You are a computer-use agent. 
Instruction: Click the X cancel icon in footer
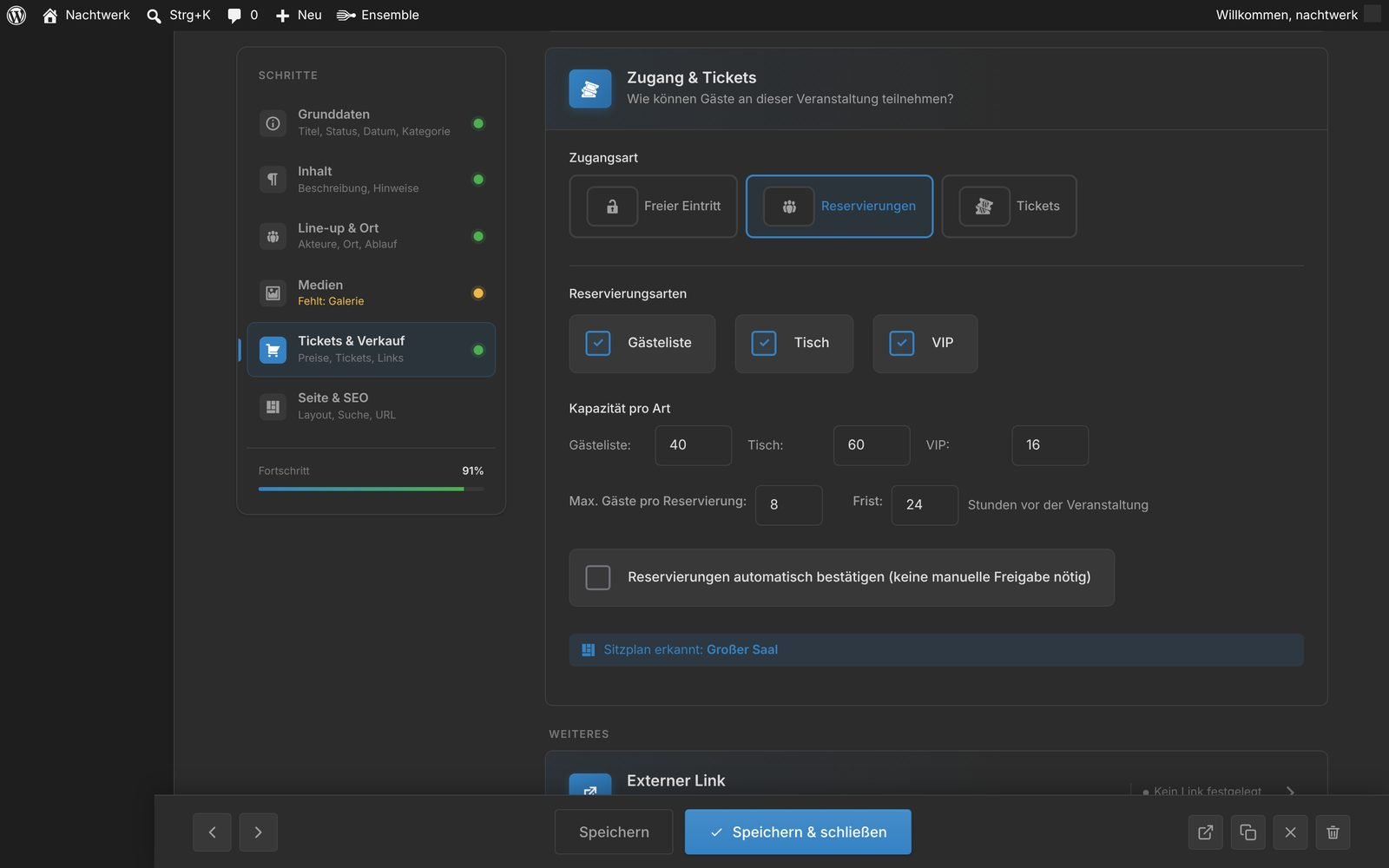(1291, 832)
